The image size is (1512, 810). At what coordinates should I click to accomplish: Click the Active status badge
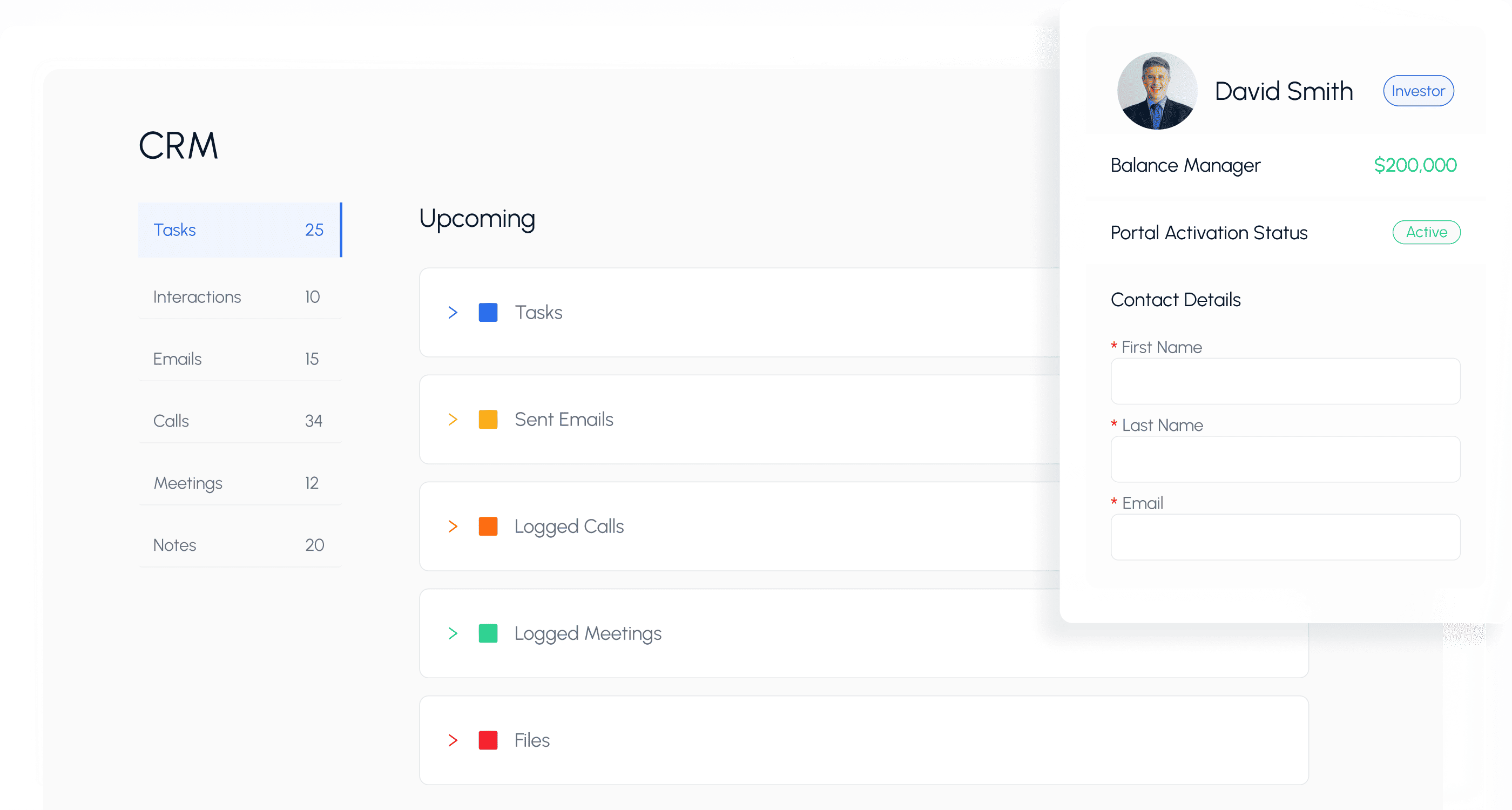click(x=1426, y=232)
